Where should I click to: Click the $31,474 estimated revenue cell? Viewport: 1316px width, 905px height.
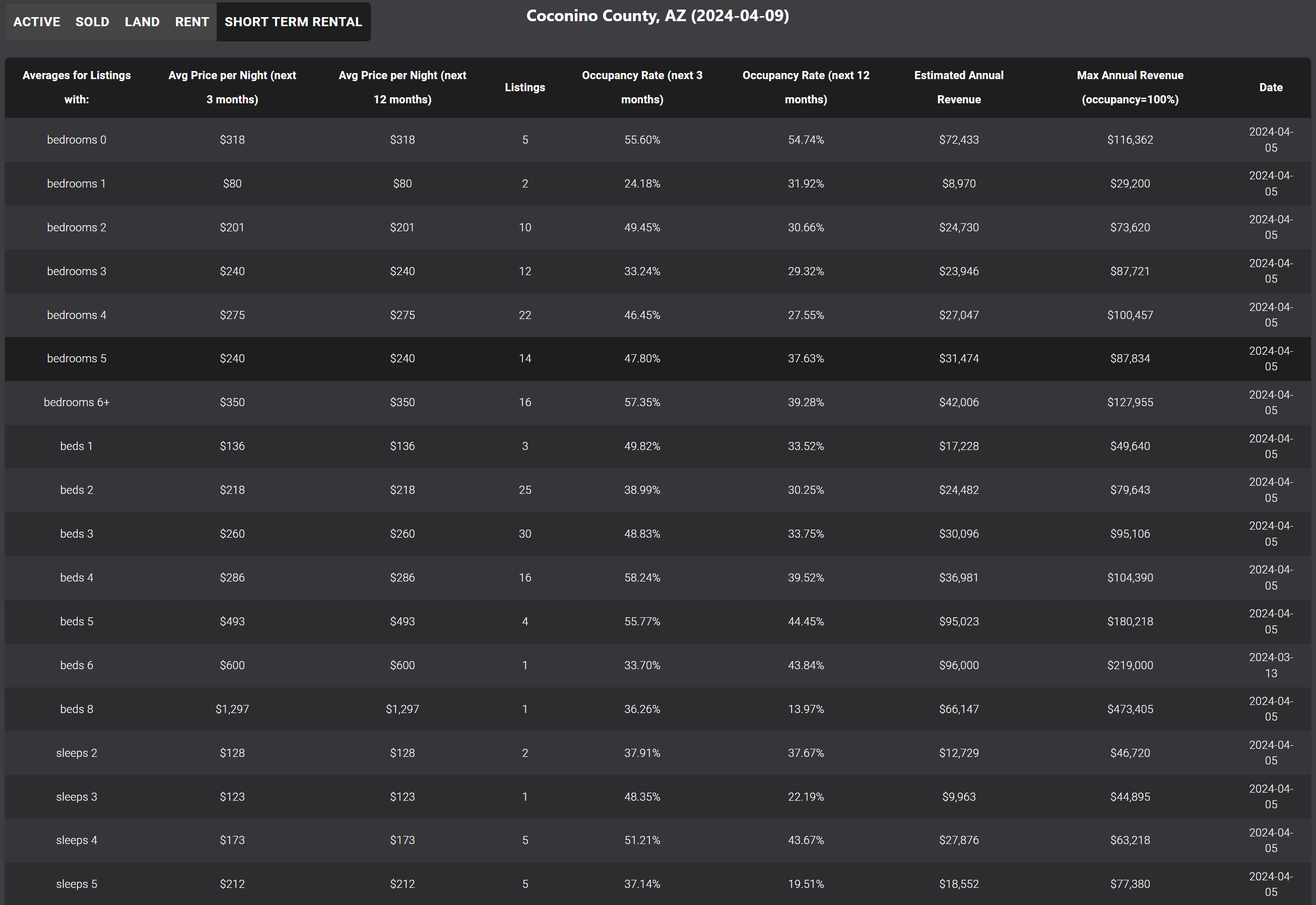[x=959, y=358]
